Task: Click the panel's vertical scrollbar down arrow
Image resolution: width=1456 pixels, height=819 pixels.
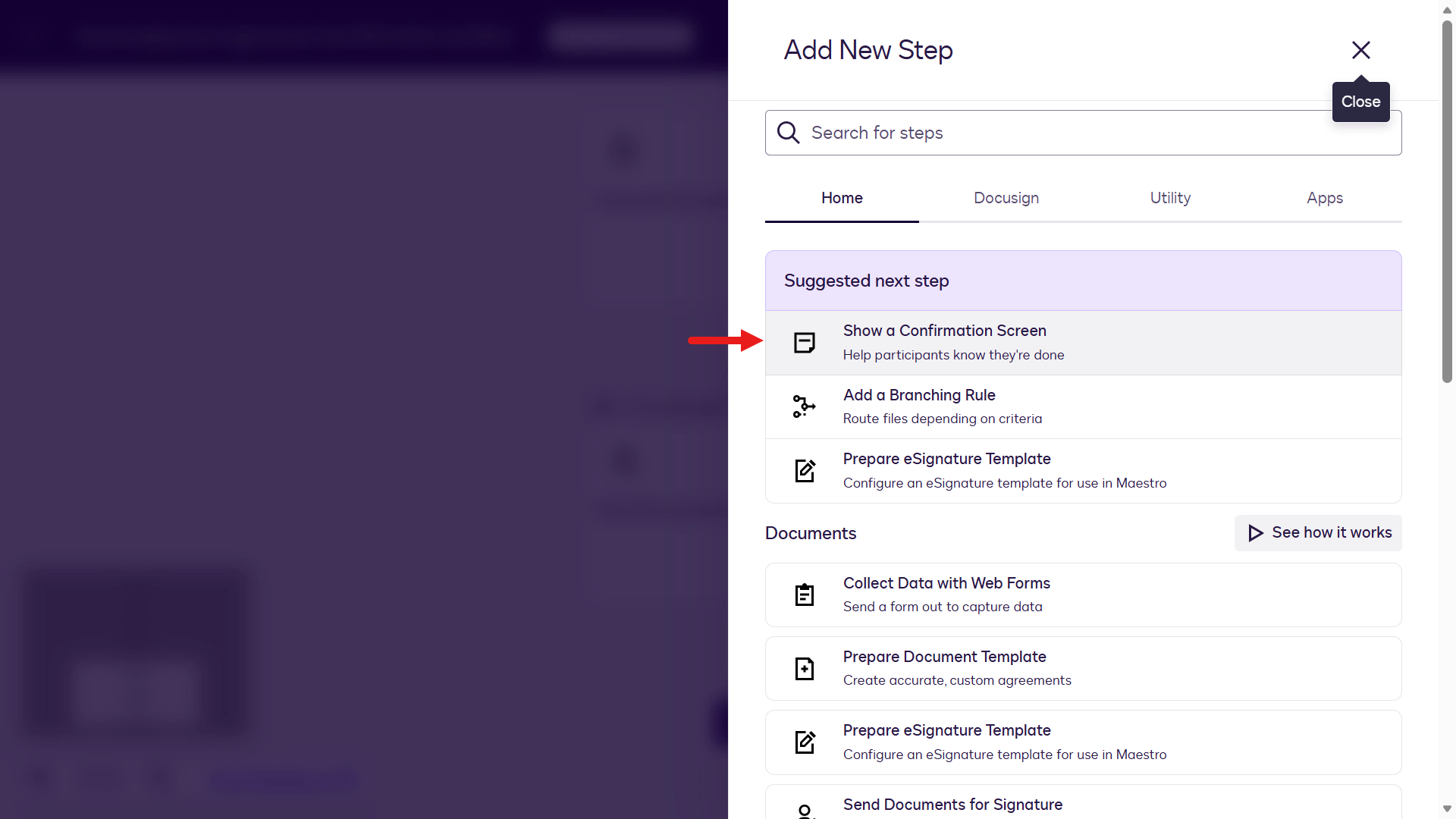Action: click(x=1447, y=809)
